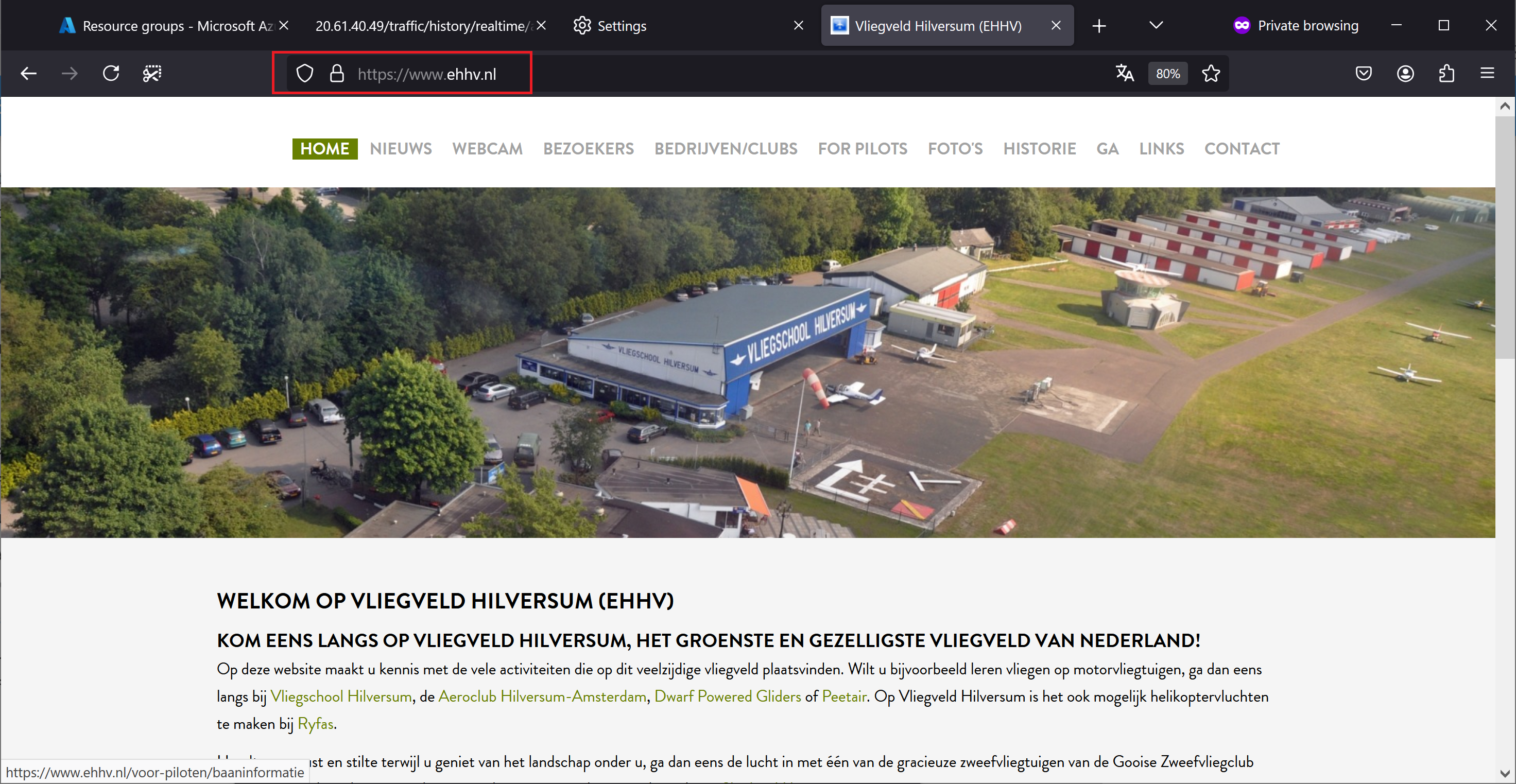Click the forward navigation arrow

click(70, 74)
